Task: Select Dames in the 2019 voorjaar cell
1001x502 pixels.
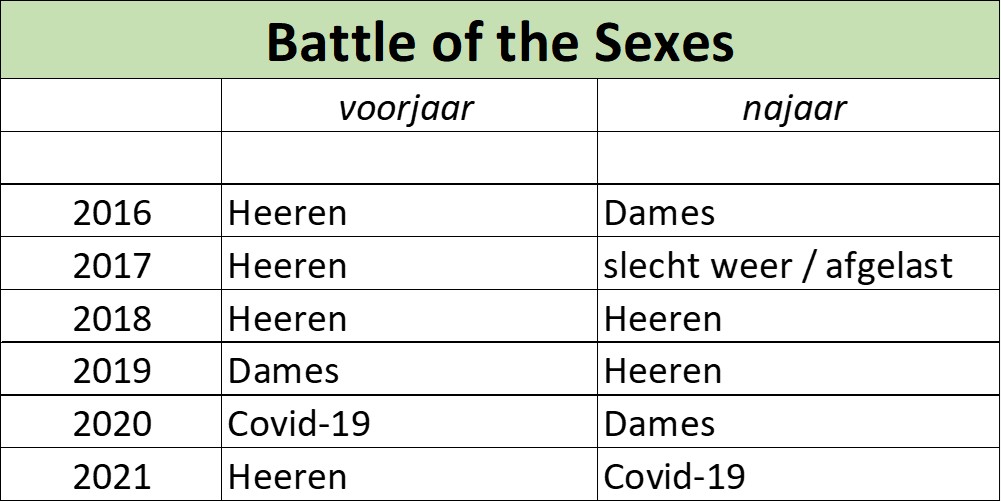Action: (x=284, y=371)
